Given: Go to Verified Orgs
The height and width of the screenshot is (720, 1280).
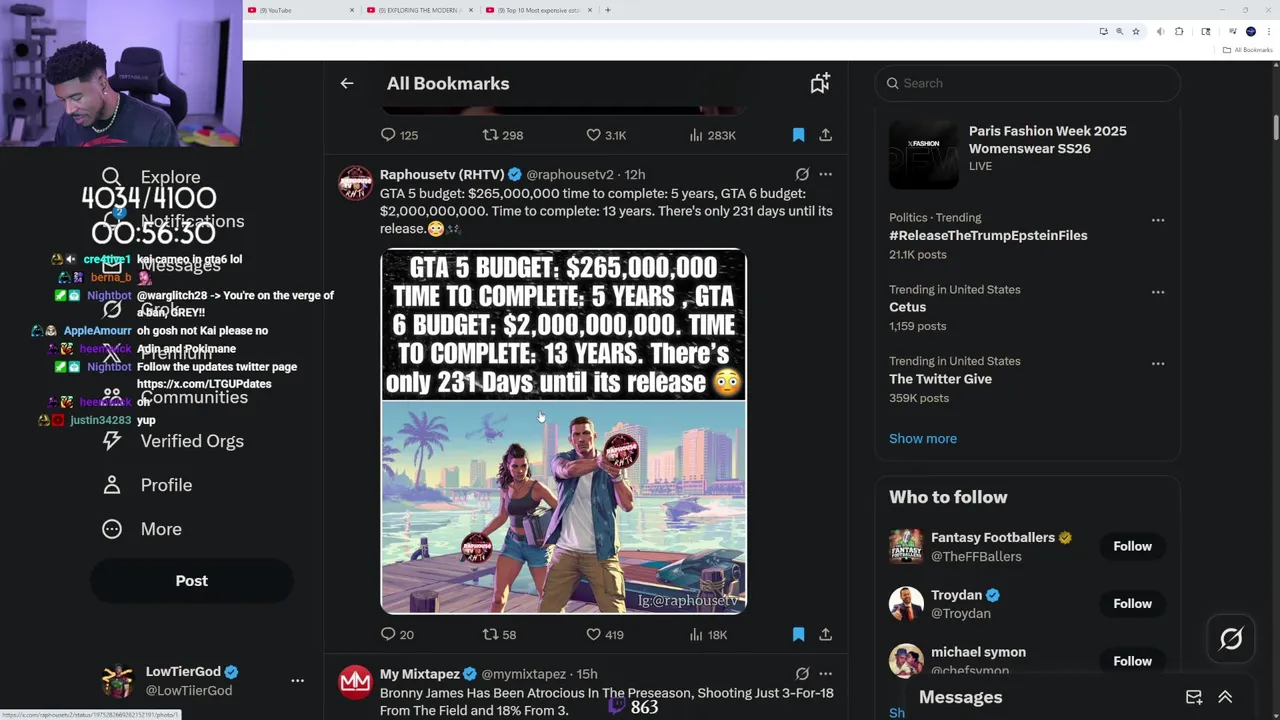Looking at the screenshot, I should click(x=172, y=441).
